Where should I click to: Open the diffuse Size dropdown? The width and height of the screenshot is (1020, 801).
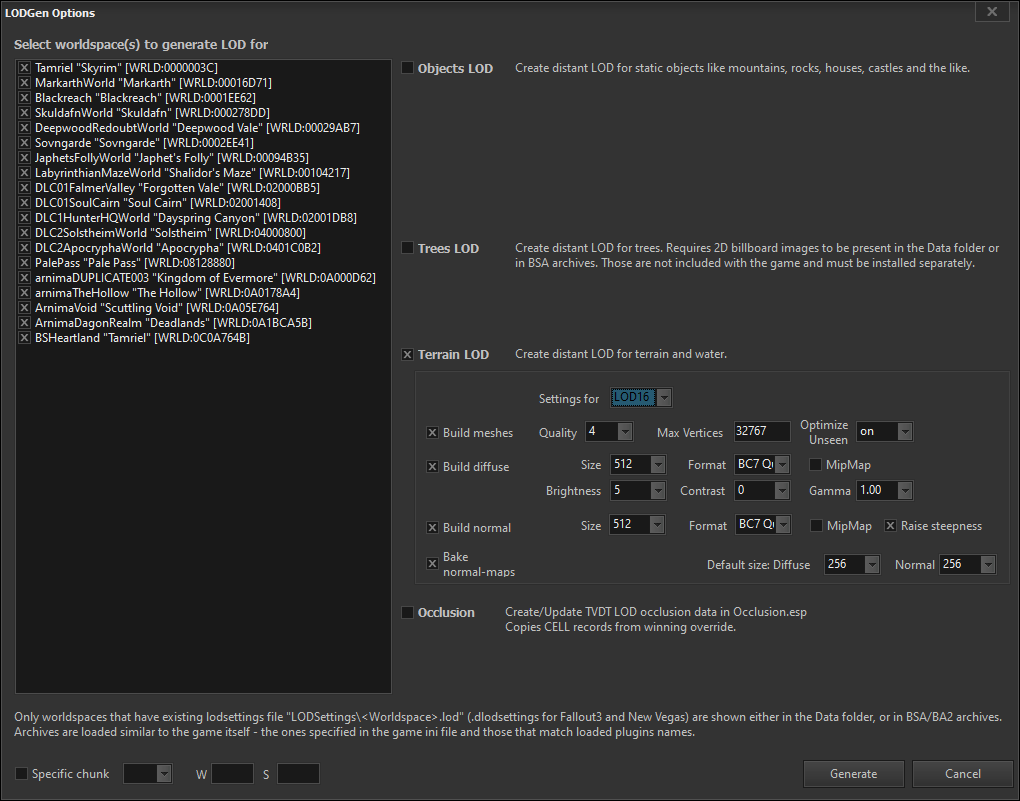[638, 465]
